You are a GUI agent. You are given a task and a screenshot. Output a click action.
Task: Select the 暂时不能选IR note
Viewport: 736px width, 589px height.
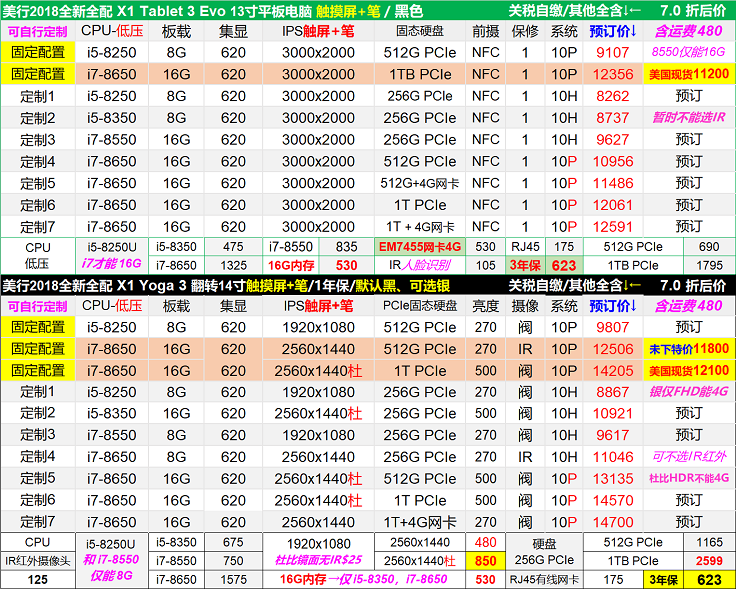[688, 118]
